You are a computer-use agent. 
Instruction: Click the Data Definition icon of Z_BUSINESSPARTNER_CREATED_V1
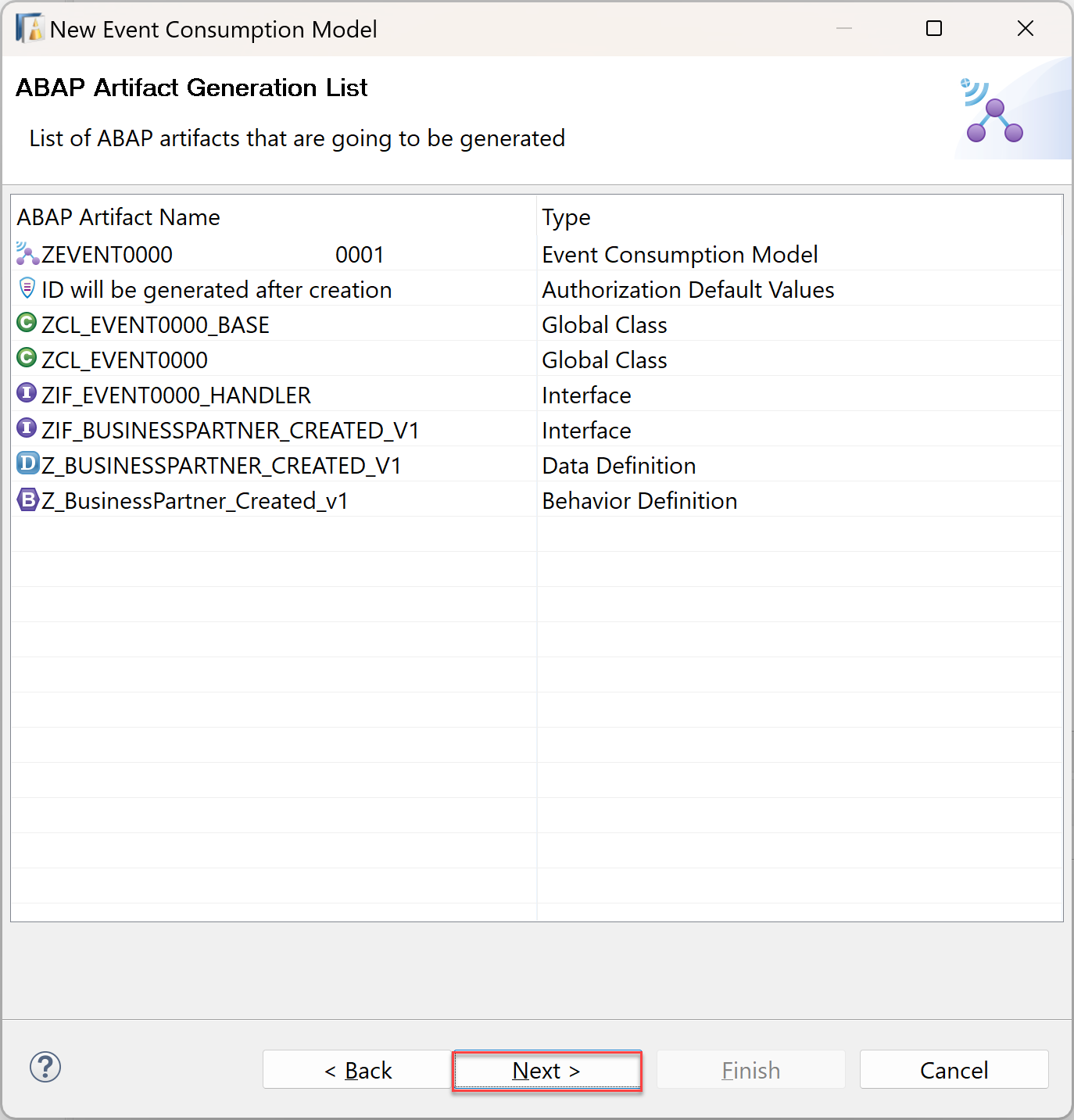27,463
